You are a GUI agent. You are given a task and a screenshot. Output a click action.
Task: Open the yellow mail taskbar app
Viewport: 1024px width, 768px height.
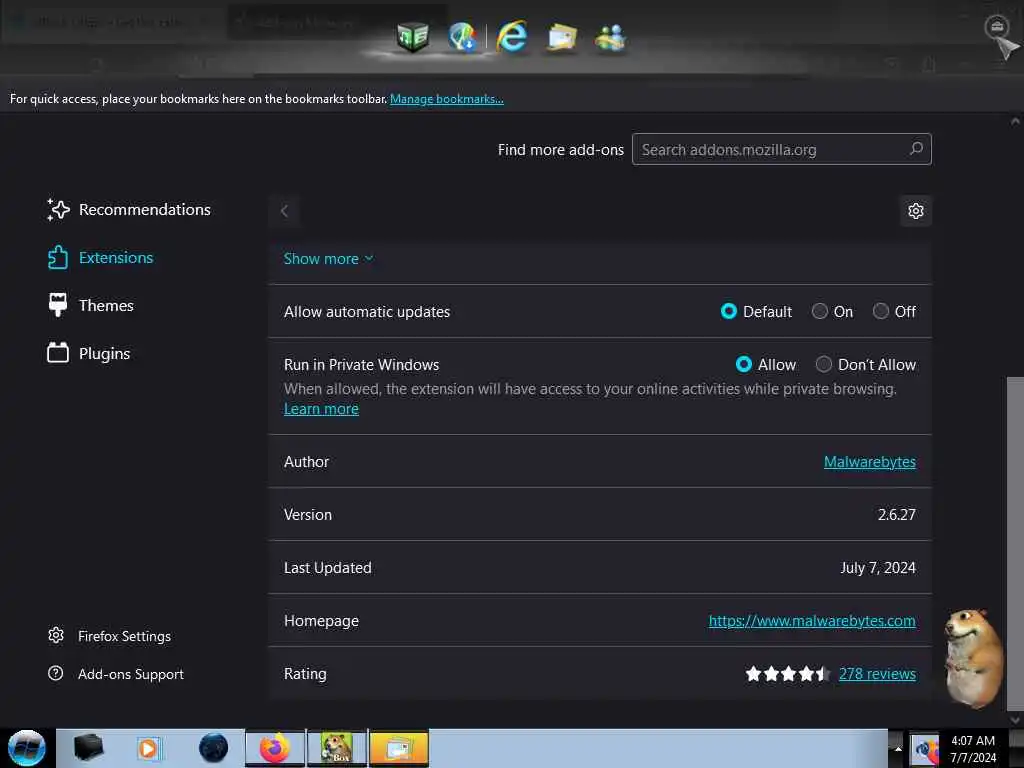coord(399,748)
